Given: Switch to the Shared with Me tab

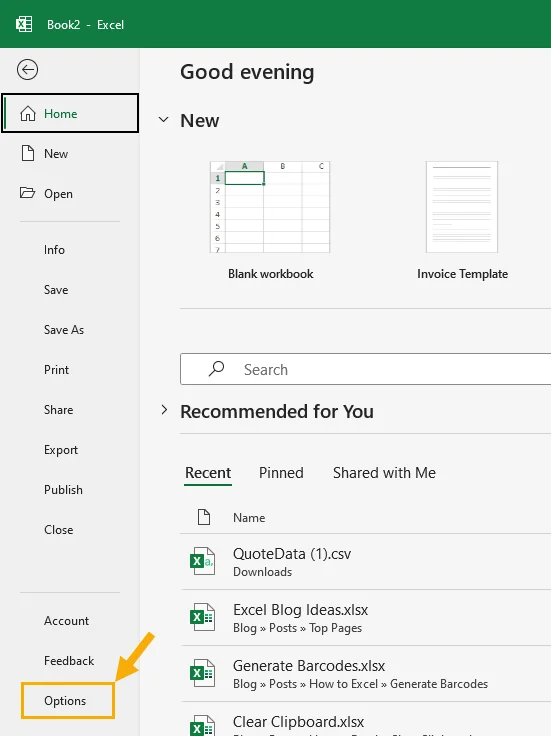Looking at the screenshot, I should pyautogui.click(x=384, y=473).
